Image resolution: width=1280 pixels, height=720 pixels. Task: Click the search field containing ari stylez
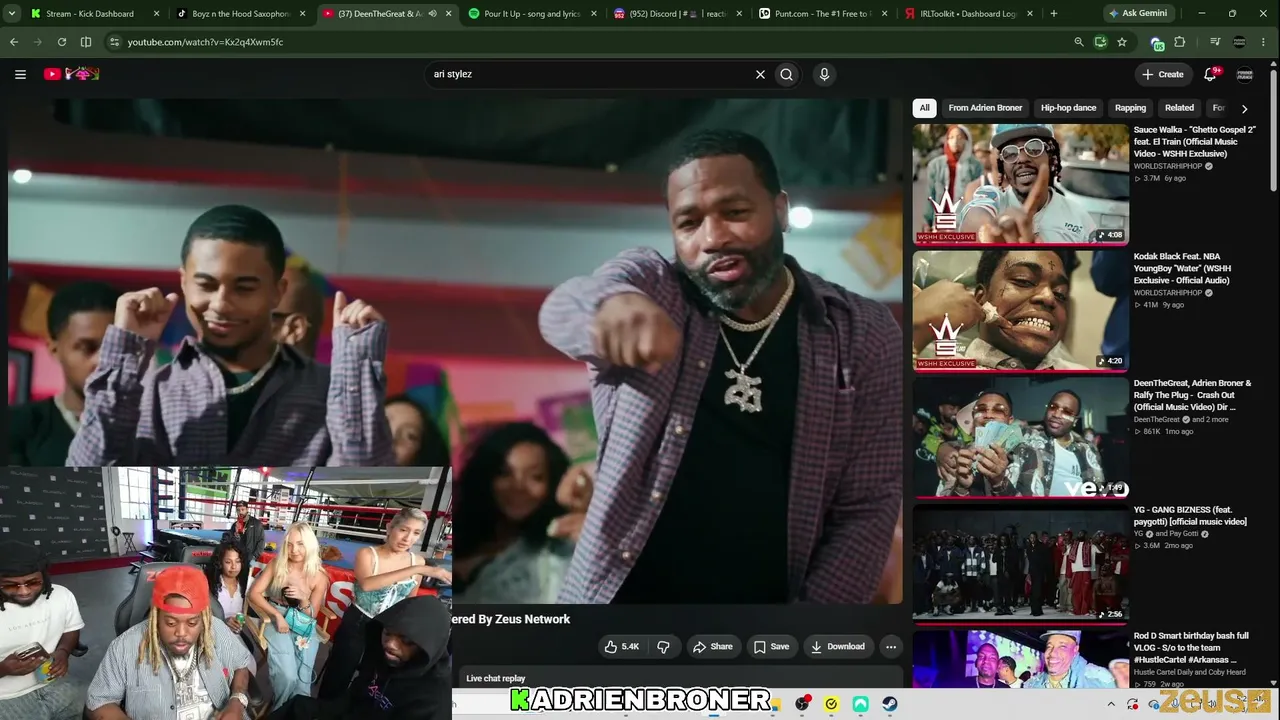[x=590, y=74]
